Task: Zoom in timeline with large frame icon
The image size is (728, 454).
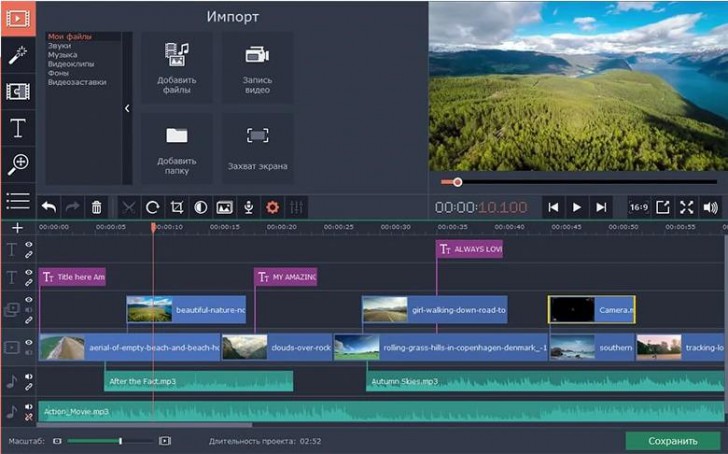Action: point(165,441)
